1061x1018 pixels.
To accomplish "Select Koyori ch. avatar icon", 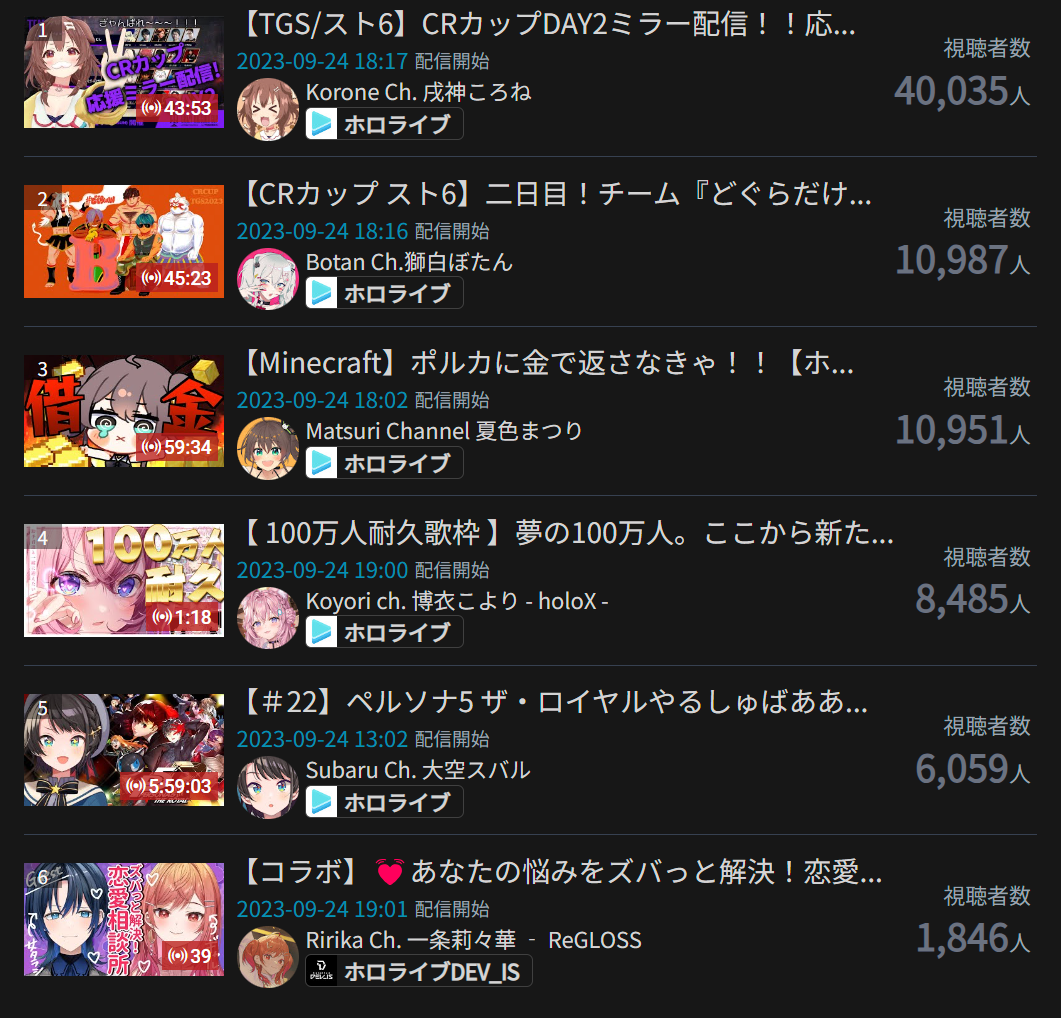I will 268,618.
